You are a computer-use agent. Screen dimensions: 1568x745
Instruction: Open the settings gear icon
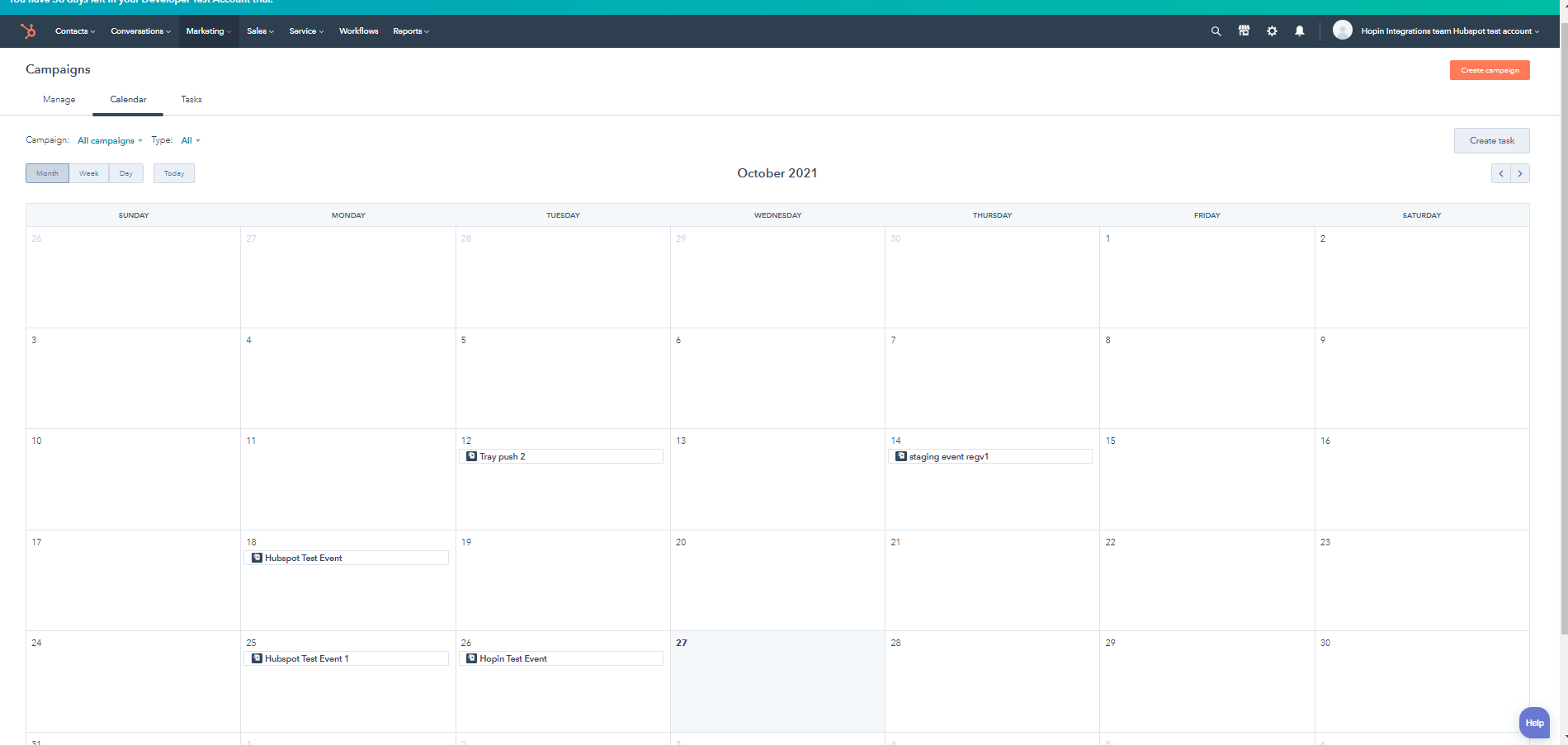click(1272, 31)
